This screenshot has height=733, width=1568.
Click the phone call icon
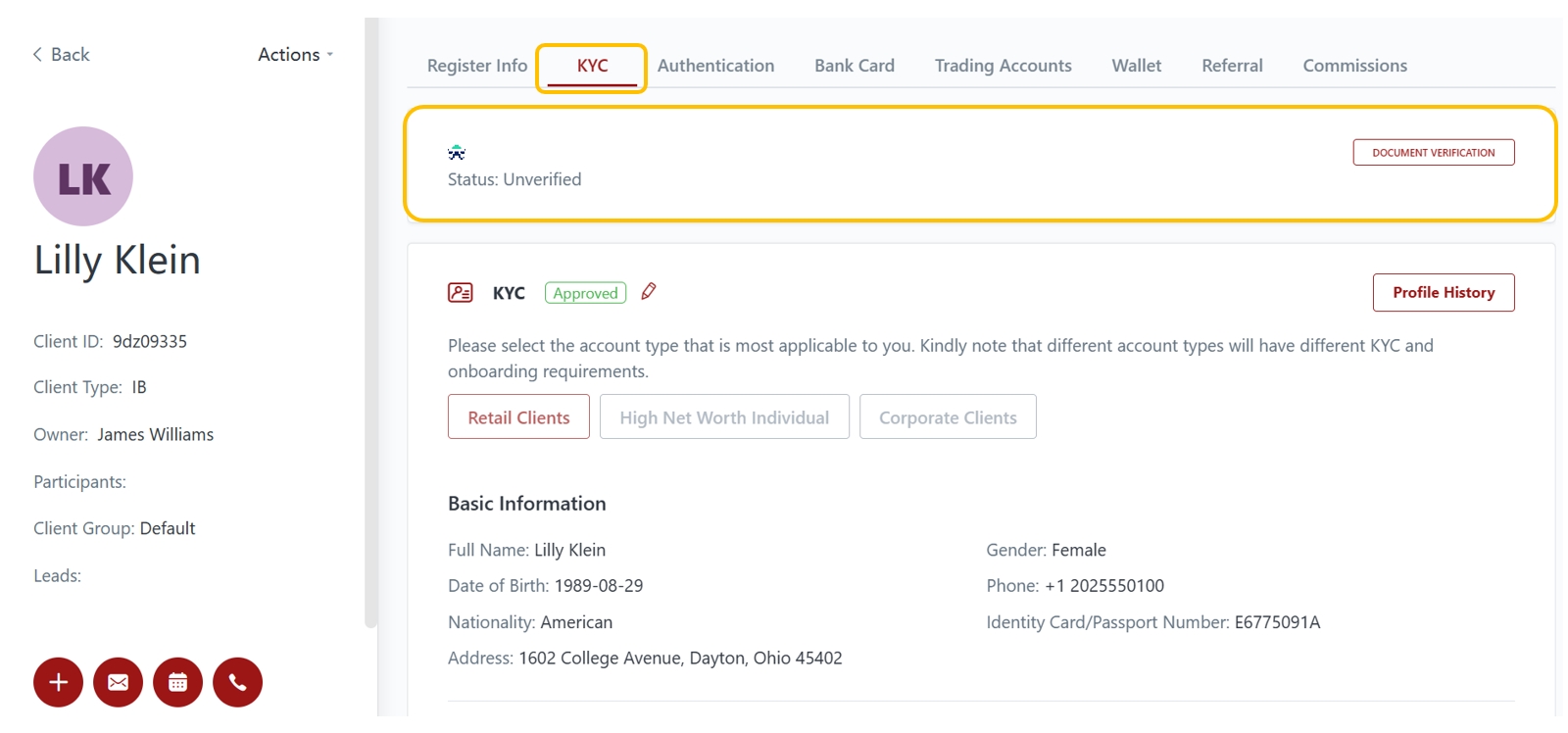237,682
